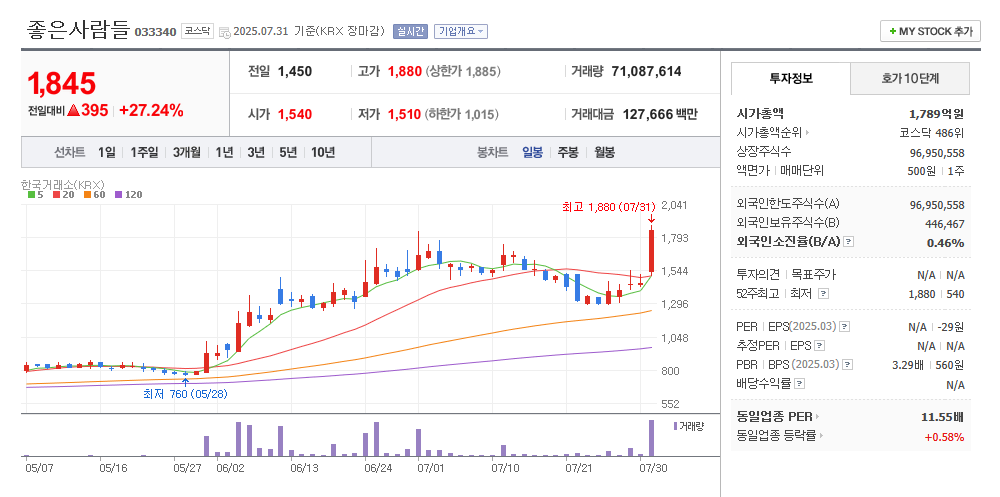Click the 시가 value 1,540

click(295, 115)
